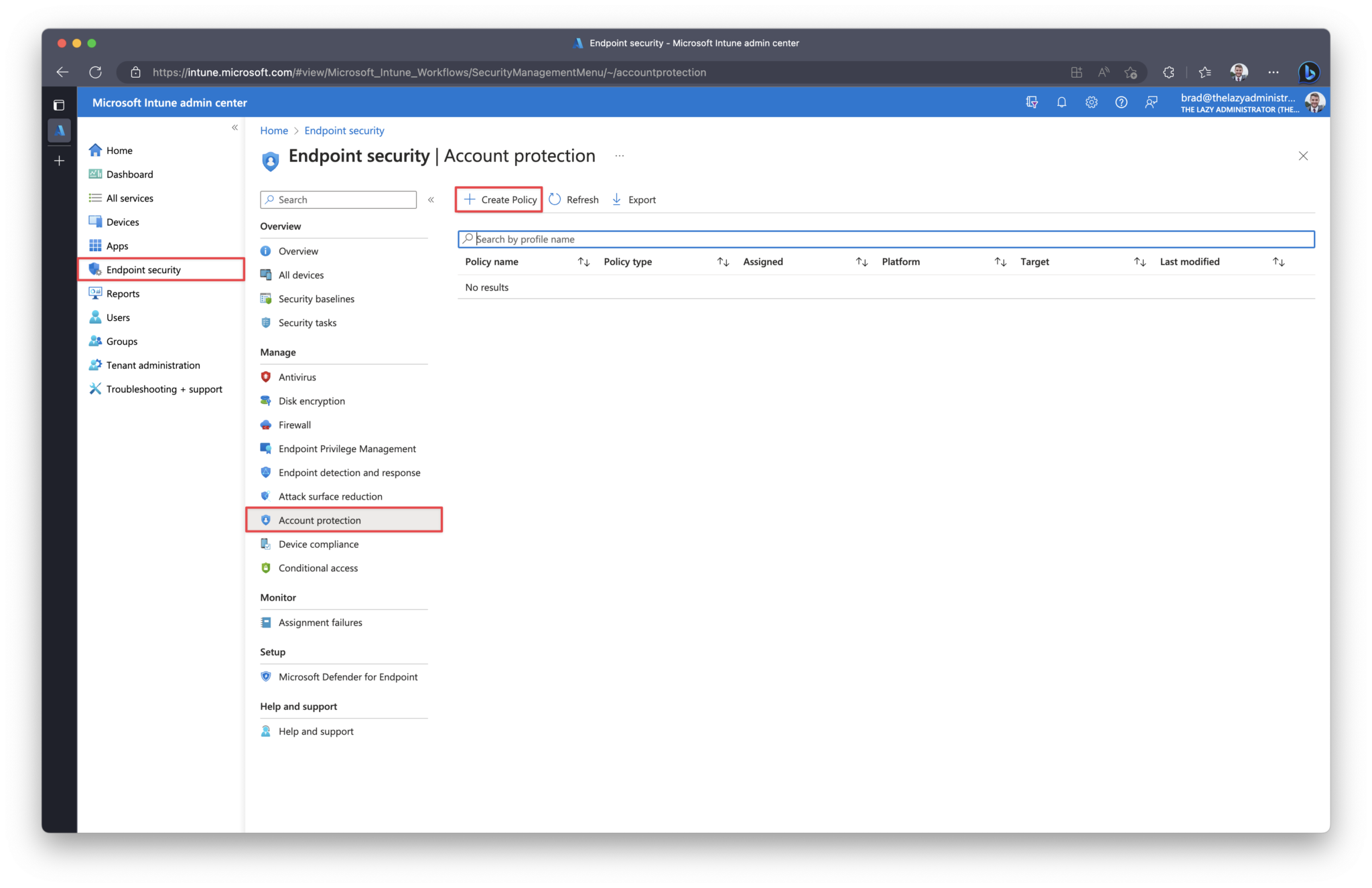Open the Cloud Shell/portal filter icon in header
This screenshot has width=1372, height=888.
1032,102
